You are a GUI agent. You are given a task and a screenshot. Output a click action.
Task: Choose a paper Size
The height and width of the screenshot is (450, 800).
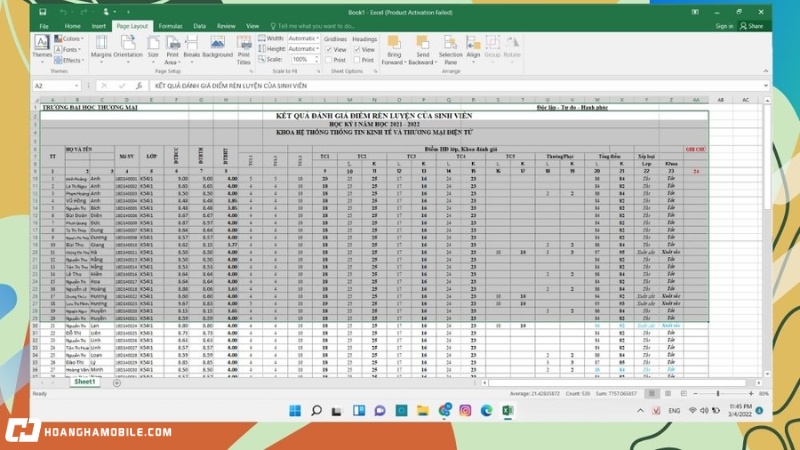pos(153,49)
